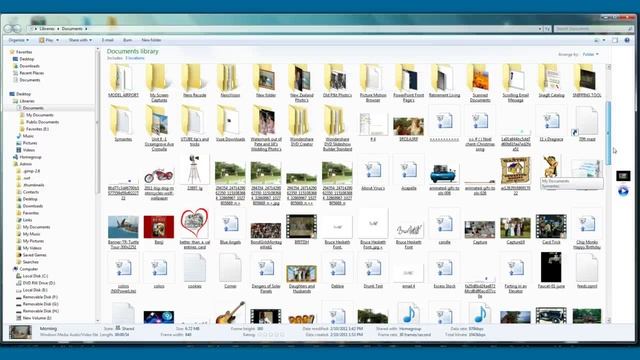Image resolution: width=640 pixels, height=360 pixels.
Task: Select Public Documents in navigation tree
Action: tap(42, 122)
